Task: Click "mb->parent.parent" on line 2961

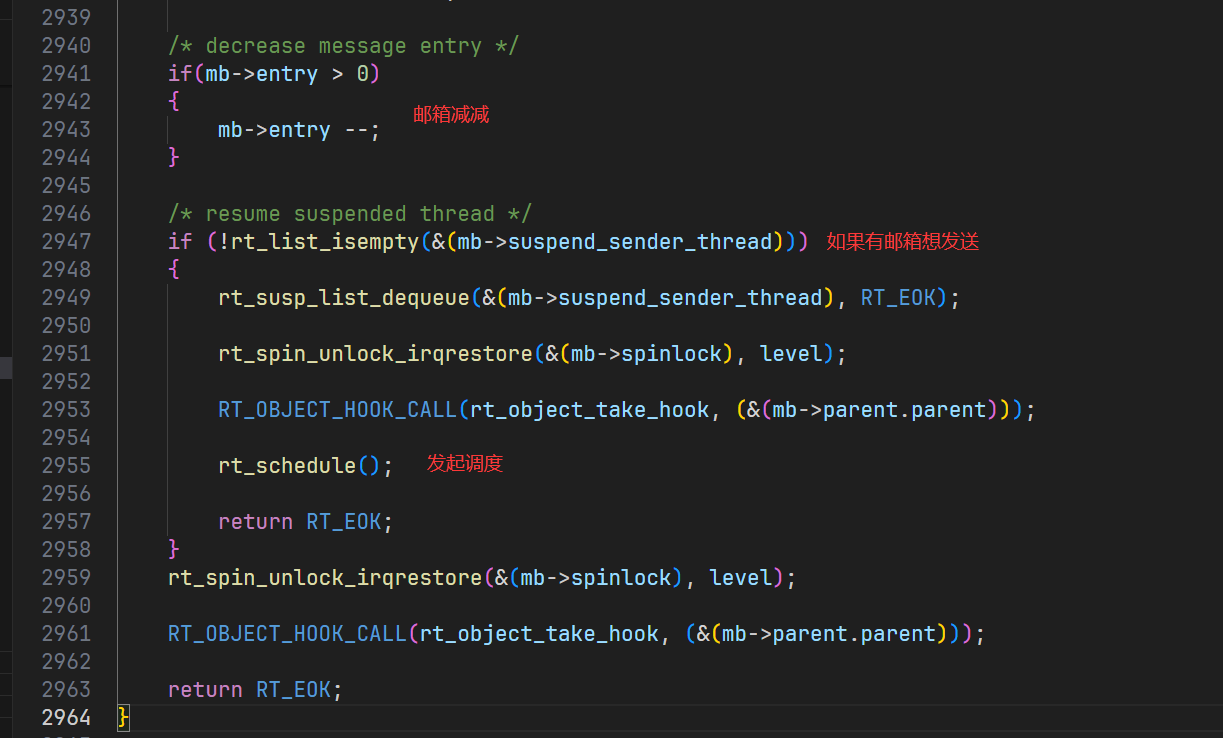Action: click(x=829, y=634)
